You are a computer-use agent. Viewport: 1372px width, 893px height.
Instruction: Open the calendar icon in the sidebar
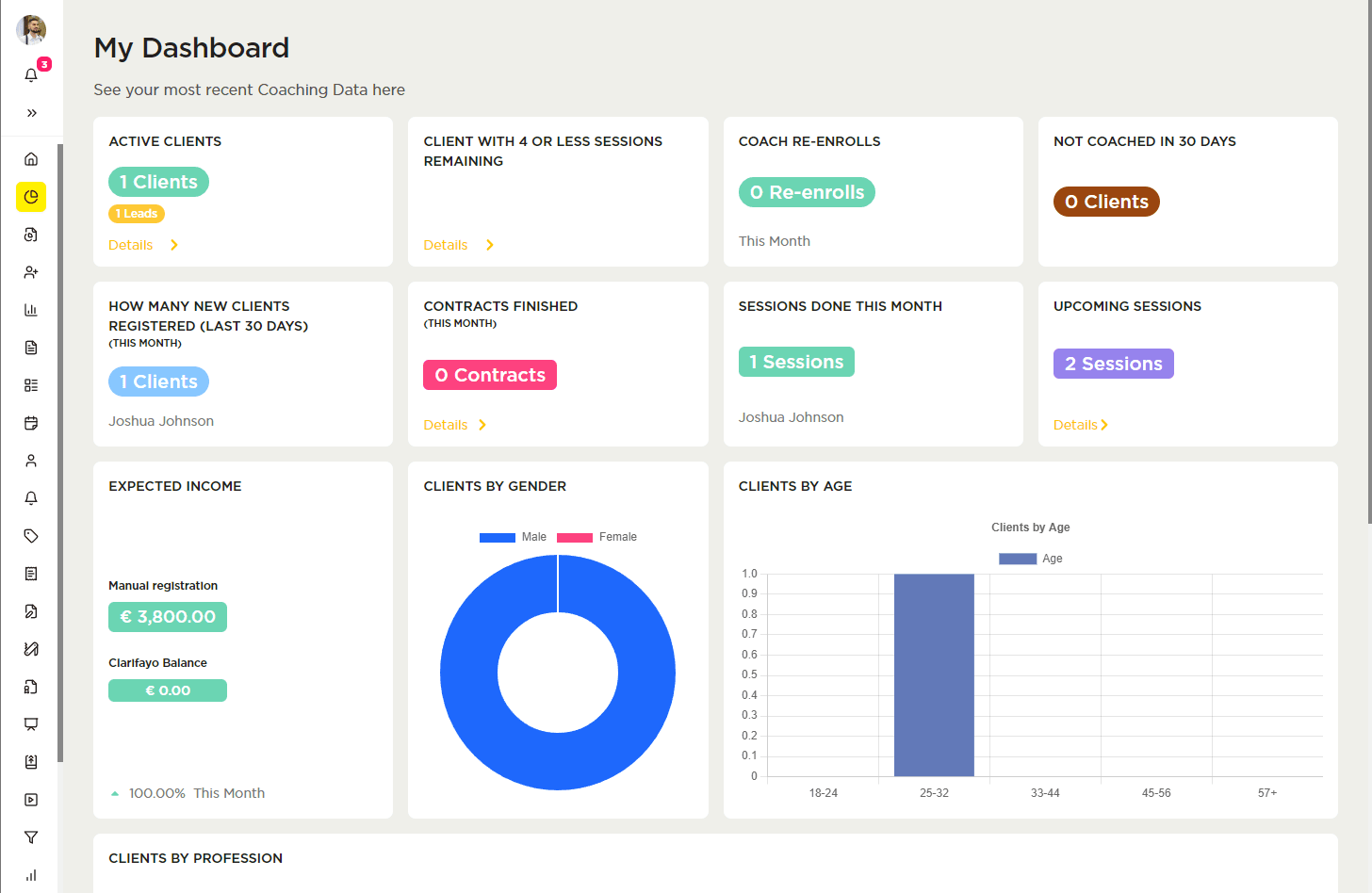pos(31,423)
